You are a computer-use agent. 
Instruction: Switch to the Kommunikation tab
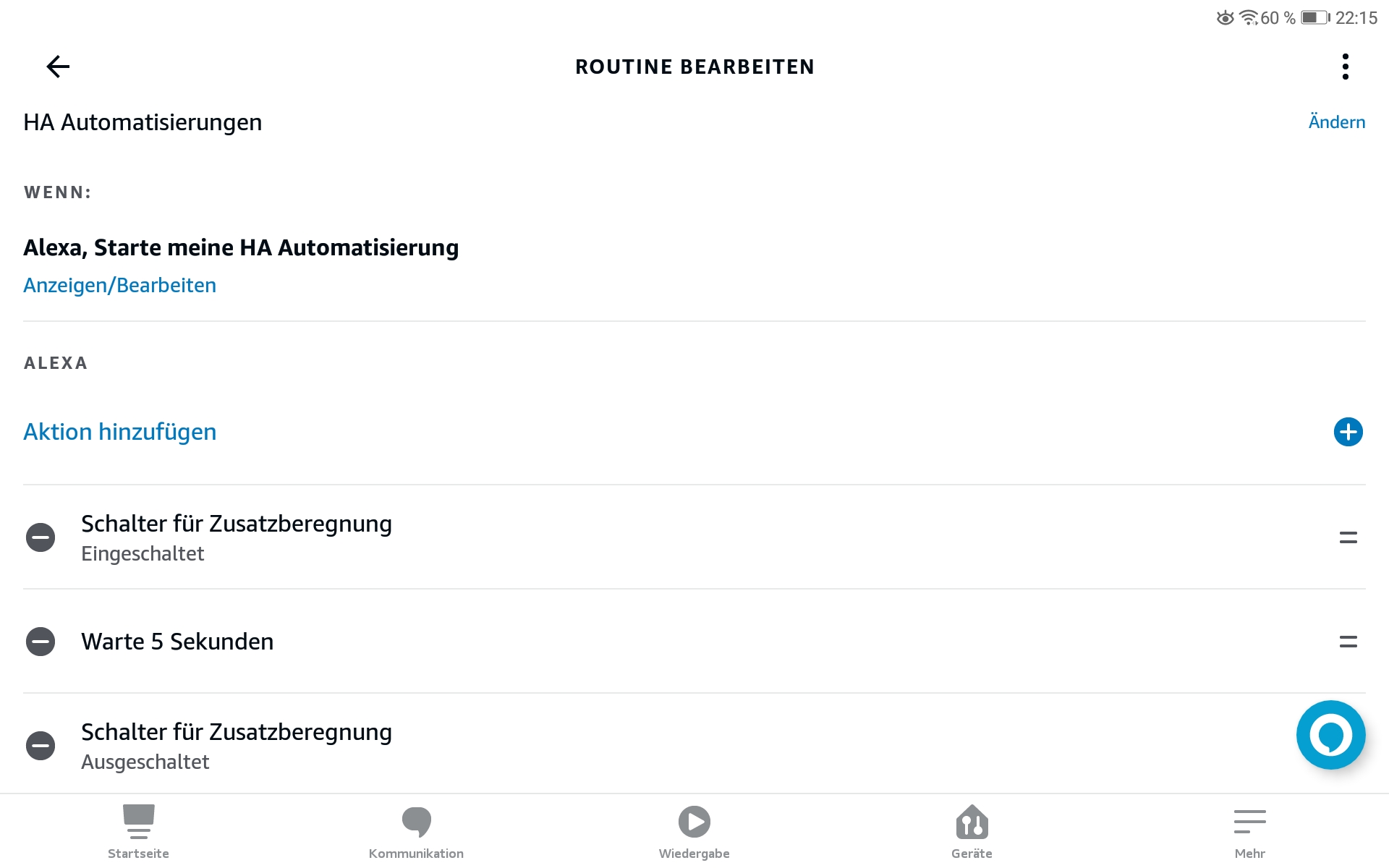(416, 832)
